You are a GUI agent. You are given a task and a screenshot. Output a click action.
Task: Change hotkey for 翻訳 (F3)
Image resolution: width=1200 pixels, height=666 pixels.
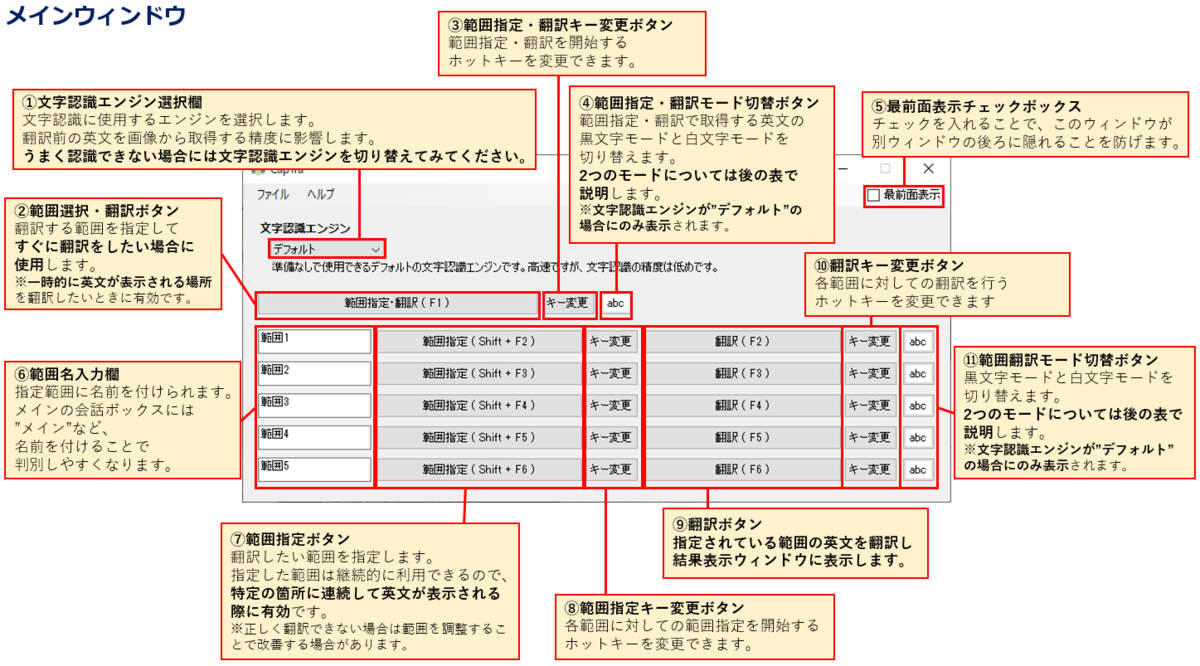point(870,374)
